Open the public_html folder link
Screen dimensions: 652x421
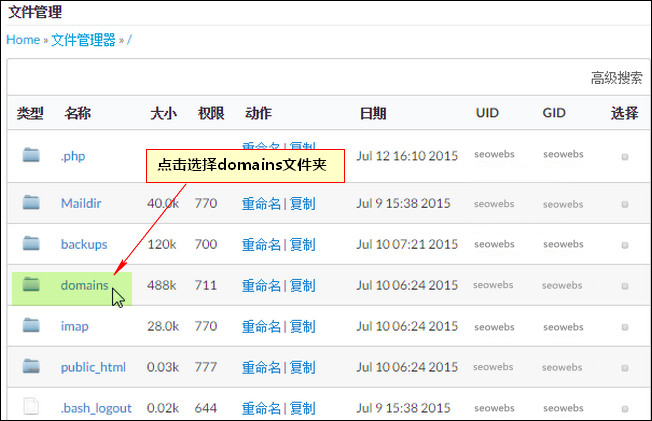tap(93, 367)
